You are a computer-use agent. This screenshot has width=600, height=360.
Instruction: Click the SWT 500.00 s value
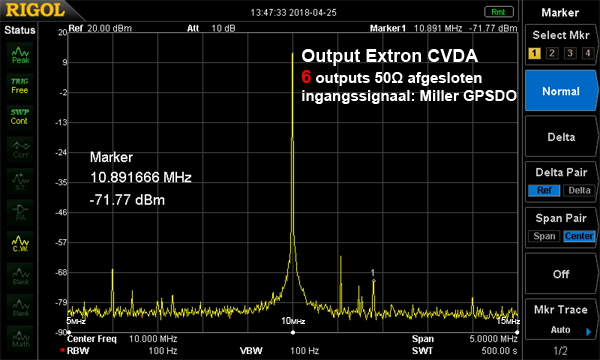pos(499,350)
